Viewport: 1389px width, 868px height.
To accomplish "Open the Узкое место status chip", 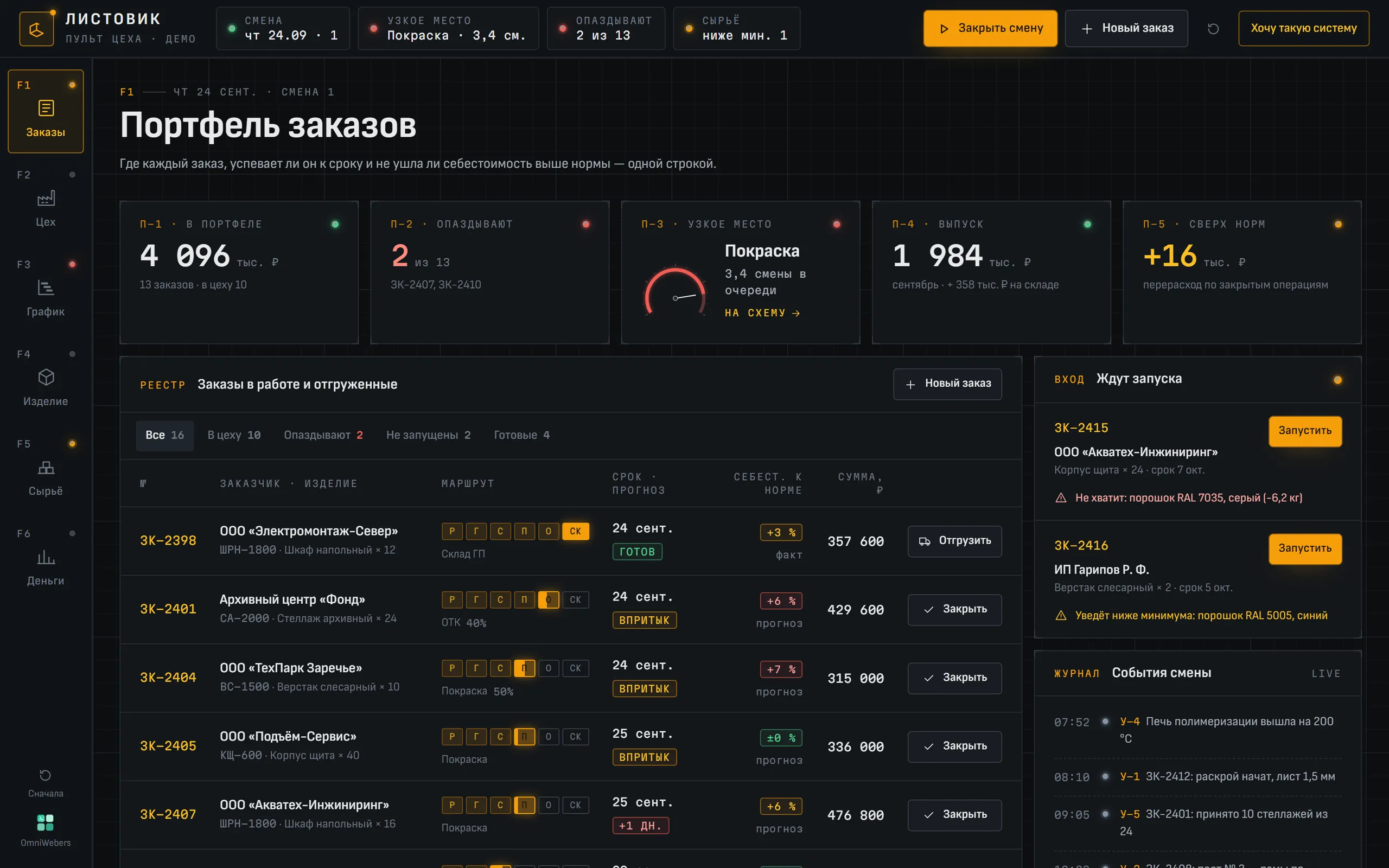I will (x=448, y=29).
